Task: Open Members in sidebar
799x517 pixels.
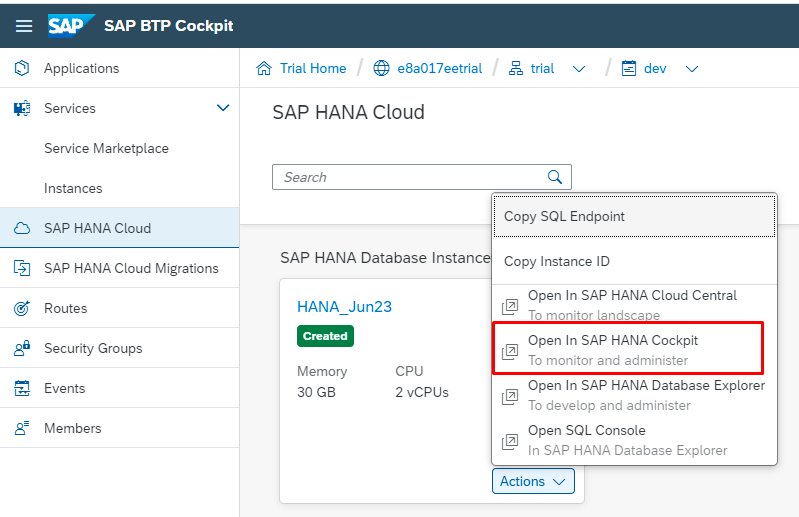Action: click(119, 428)
